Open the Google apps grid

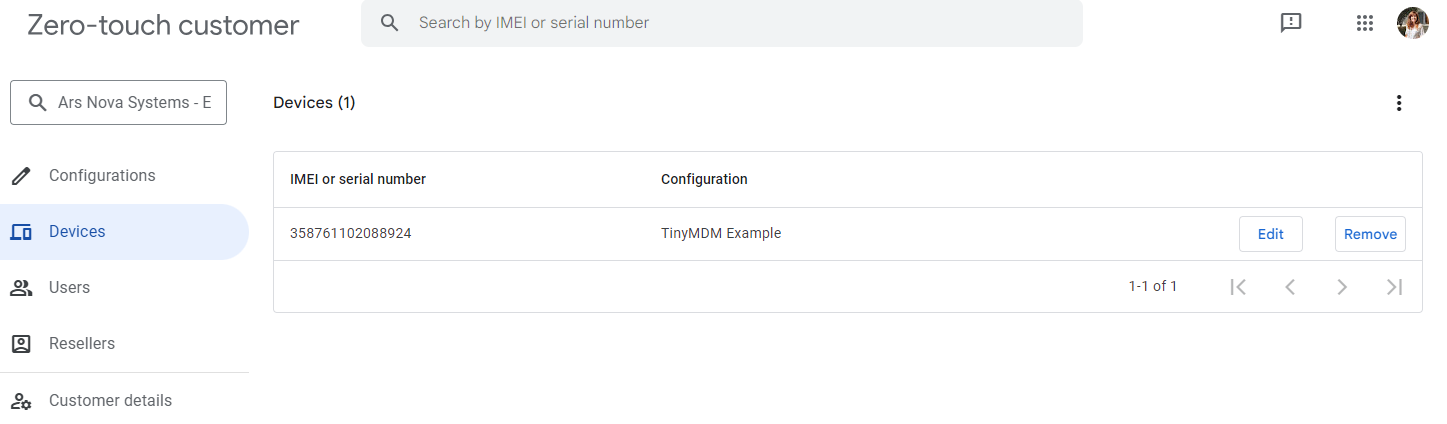click(x=1365, y=23)
